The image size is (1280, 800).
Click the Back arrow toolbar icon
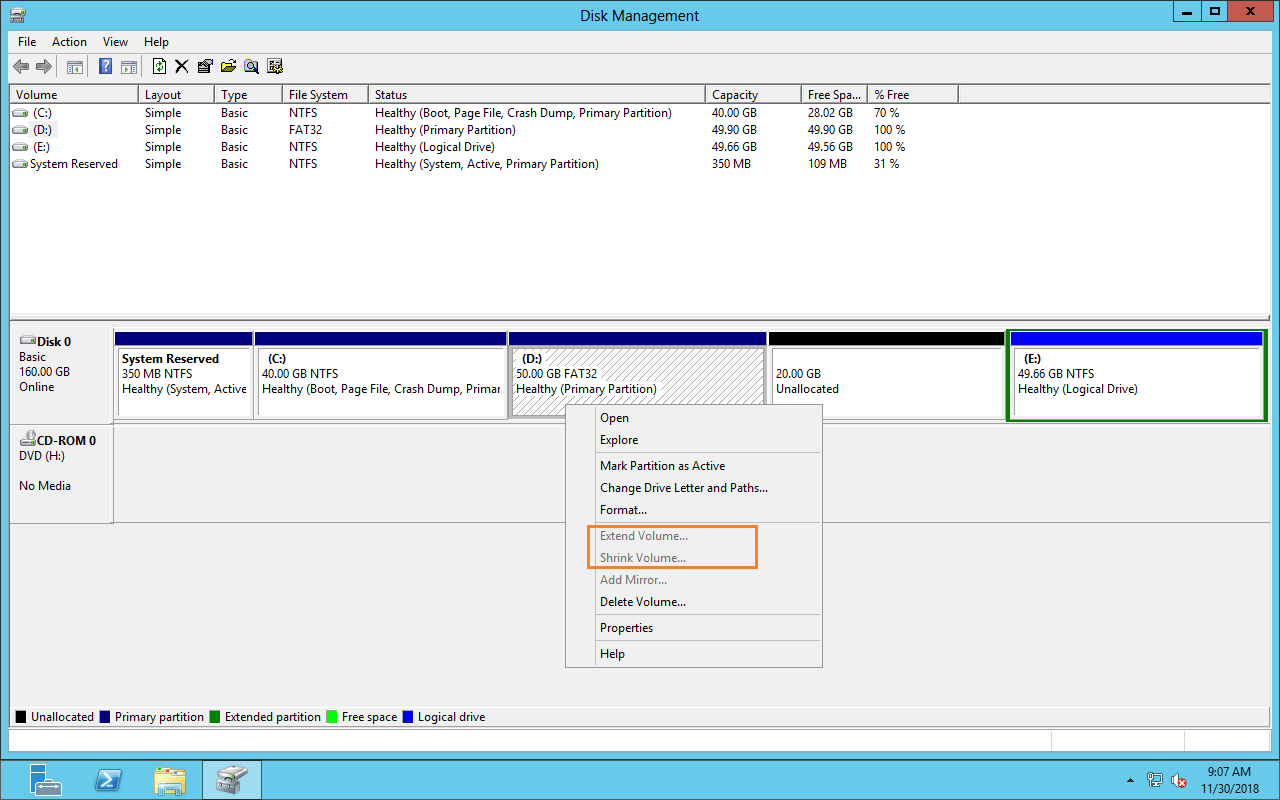[x=21, y=67]
